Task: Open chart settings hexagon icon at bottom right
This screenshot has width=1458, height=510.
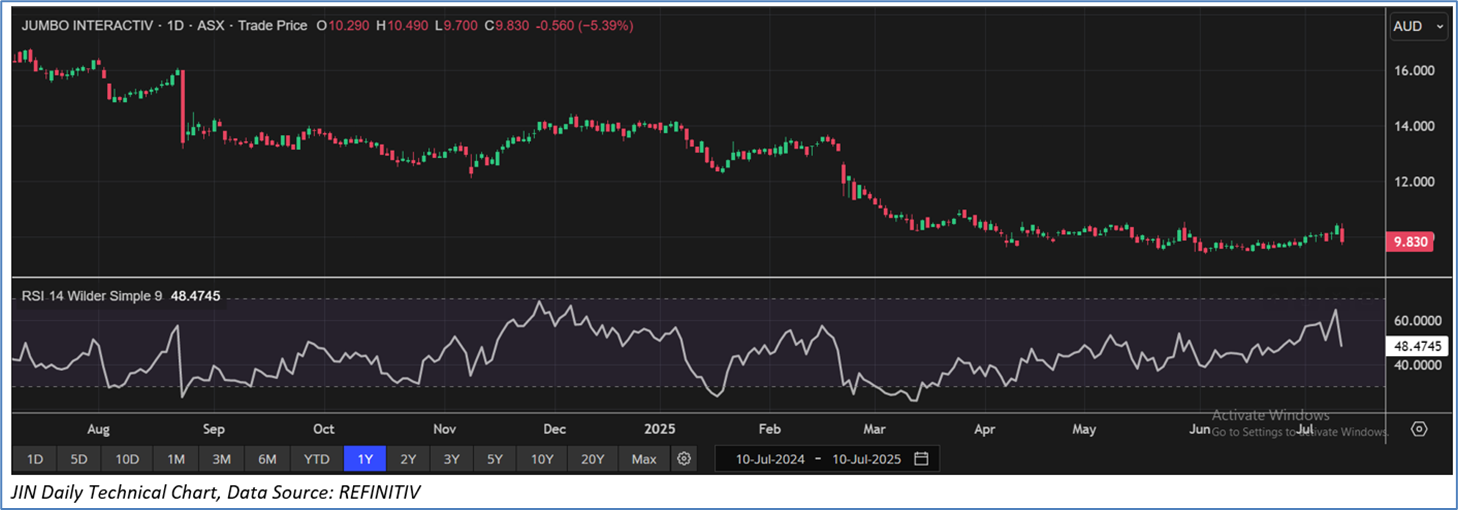Action: [x=1419, y=429]
